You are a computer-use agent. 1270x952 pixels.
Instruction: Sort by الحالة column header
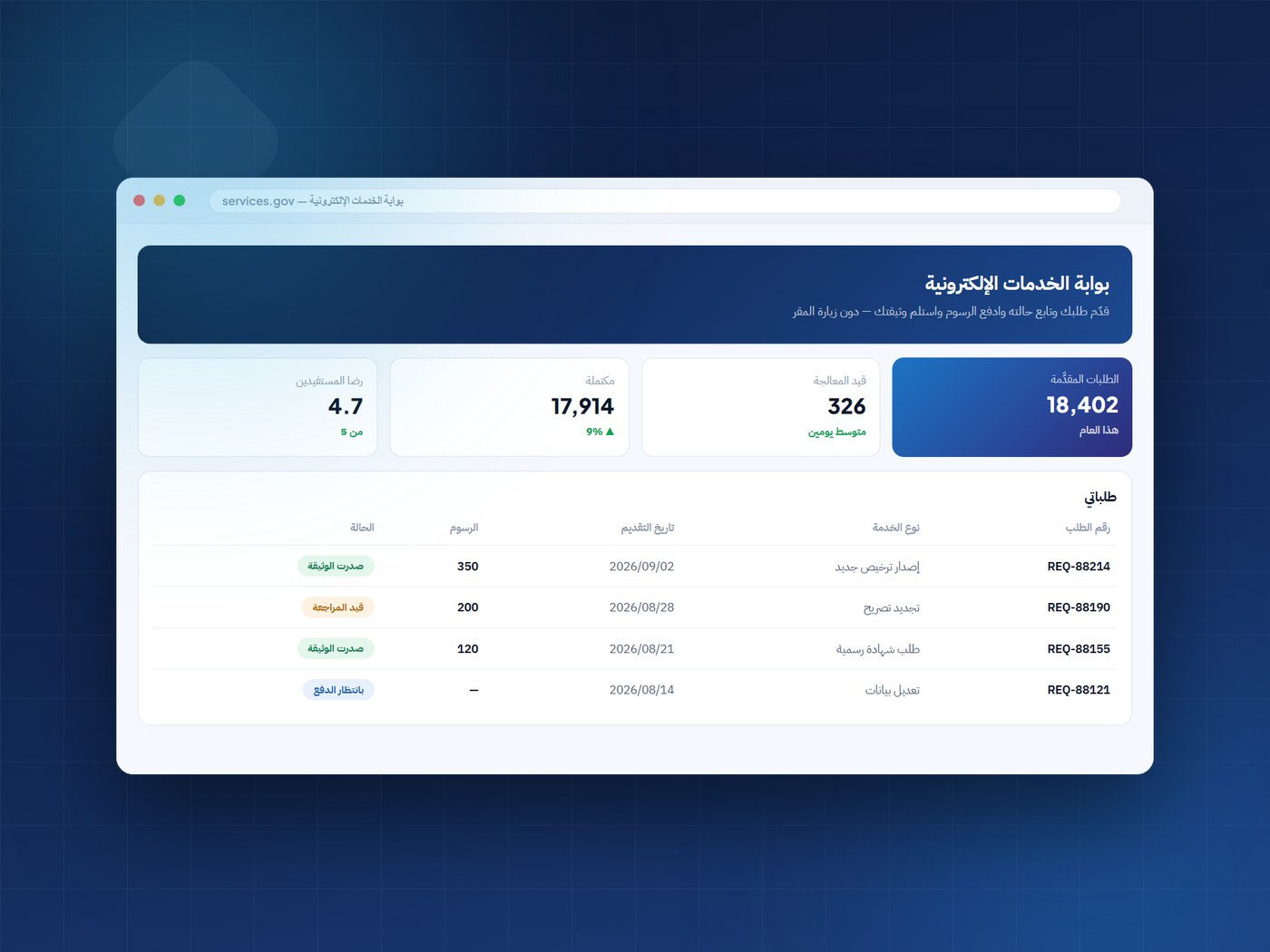[362, 528]
